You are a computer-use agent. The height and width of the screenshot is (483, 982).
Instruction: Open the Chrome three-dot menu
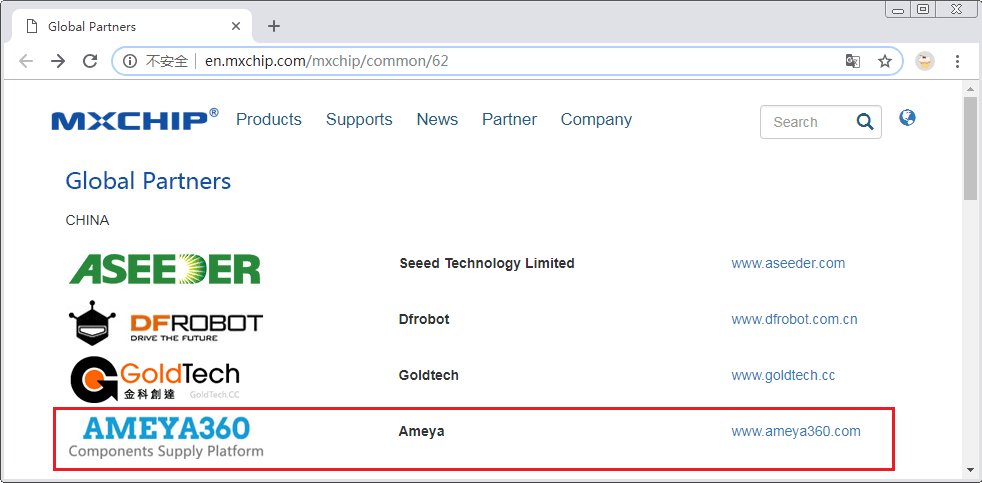click(957, 61)
